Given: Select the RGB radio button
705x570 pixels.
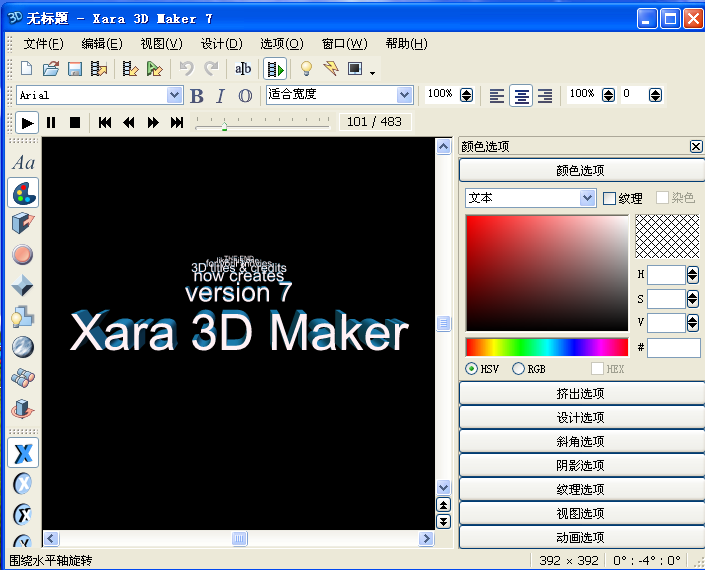Looking at the screenshot, I should click(x=518, y=369).
